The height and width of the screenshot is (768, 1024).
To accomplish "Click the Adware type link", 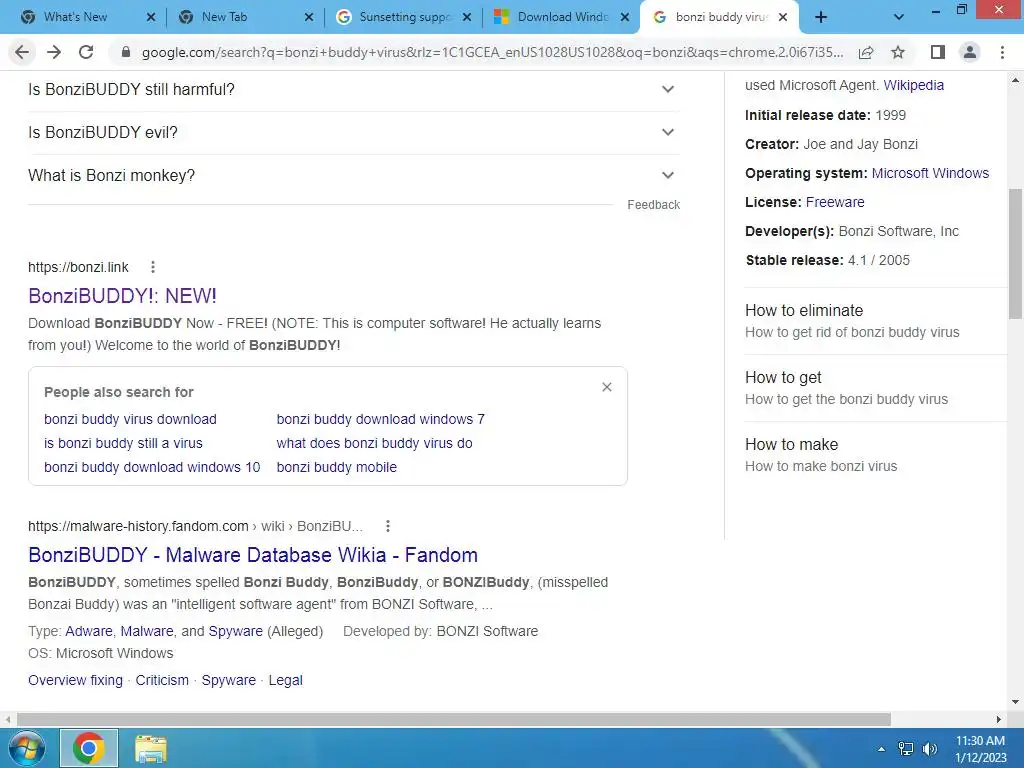I will (x=89, y=632).
